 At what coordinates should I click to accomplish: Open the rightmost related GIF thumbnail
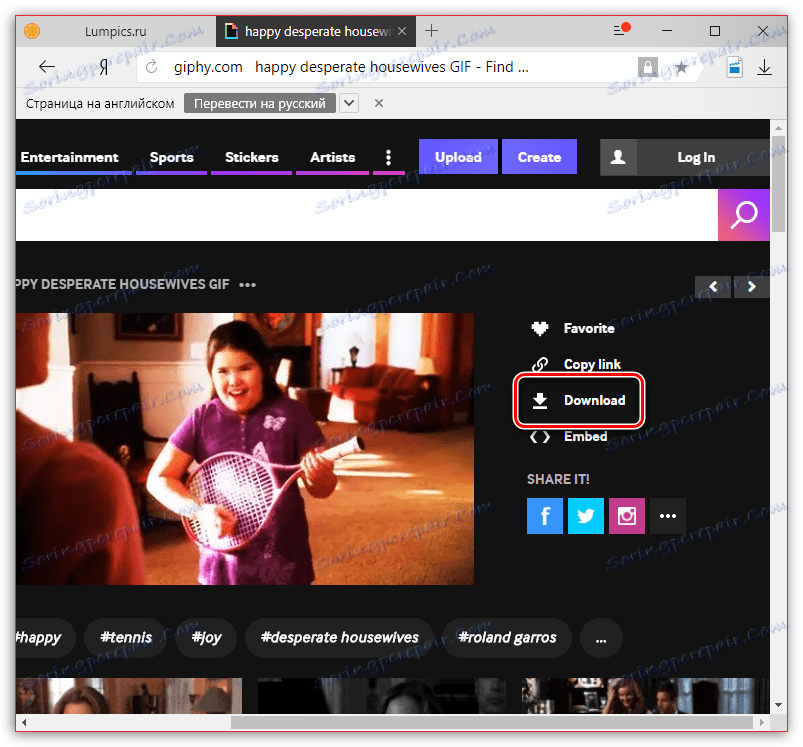click(645, 696)
